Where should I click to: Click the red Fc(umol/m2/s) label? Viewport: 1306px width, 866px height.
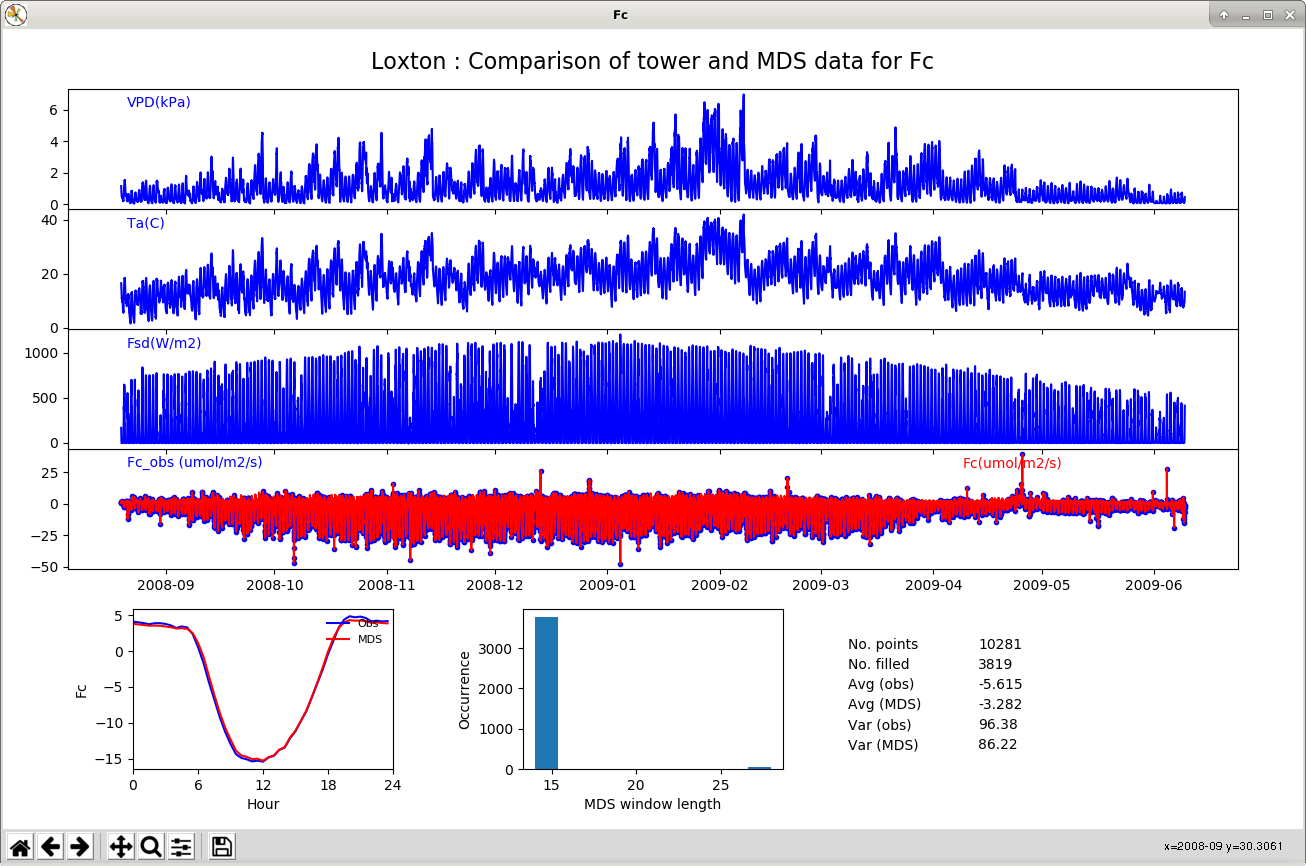point(1012,463)
